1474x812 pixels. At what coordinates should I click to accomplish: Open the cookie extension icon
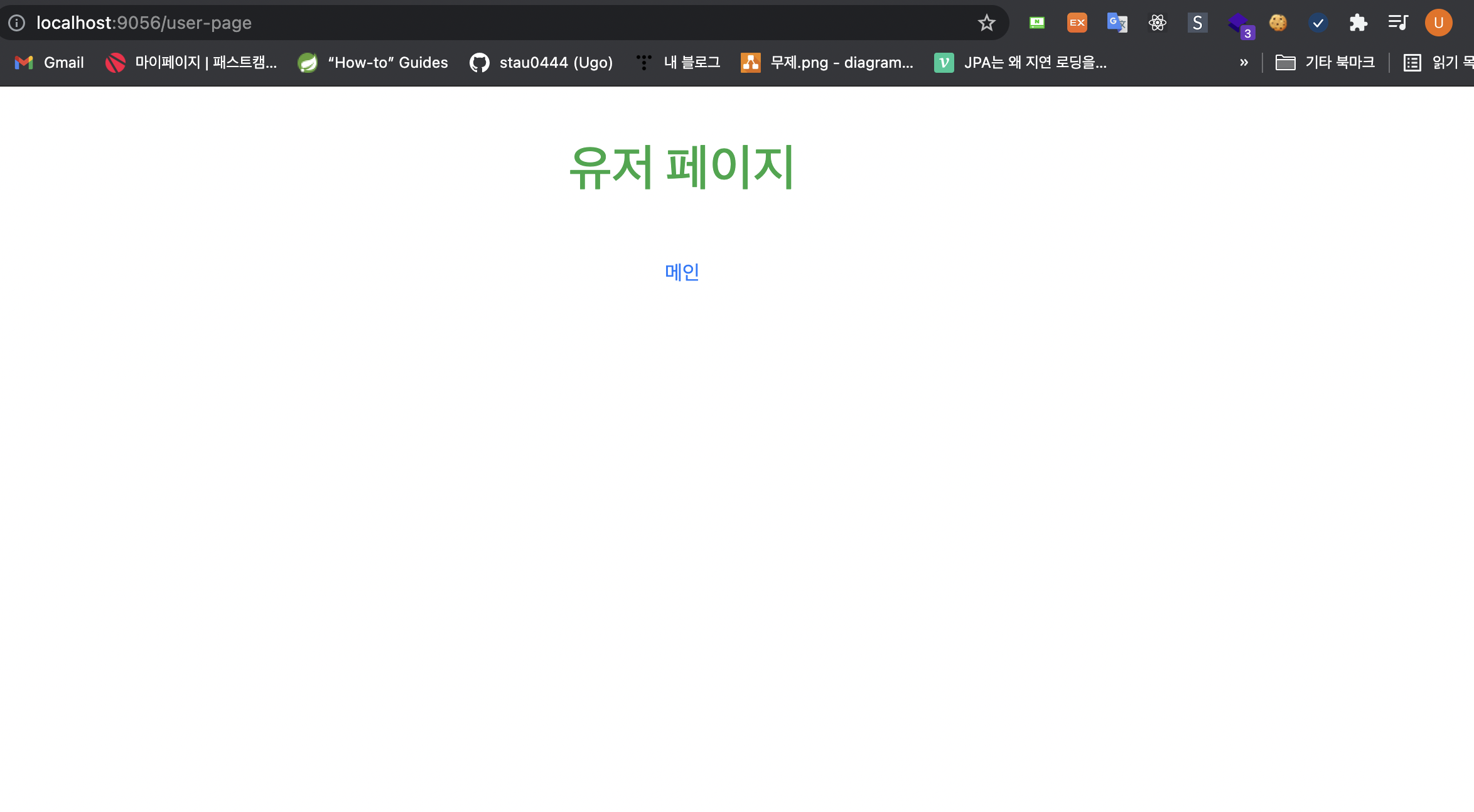coord(1278,23)
